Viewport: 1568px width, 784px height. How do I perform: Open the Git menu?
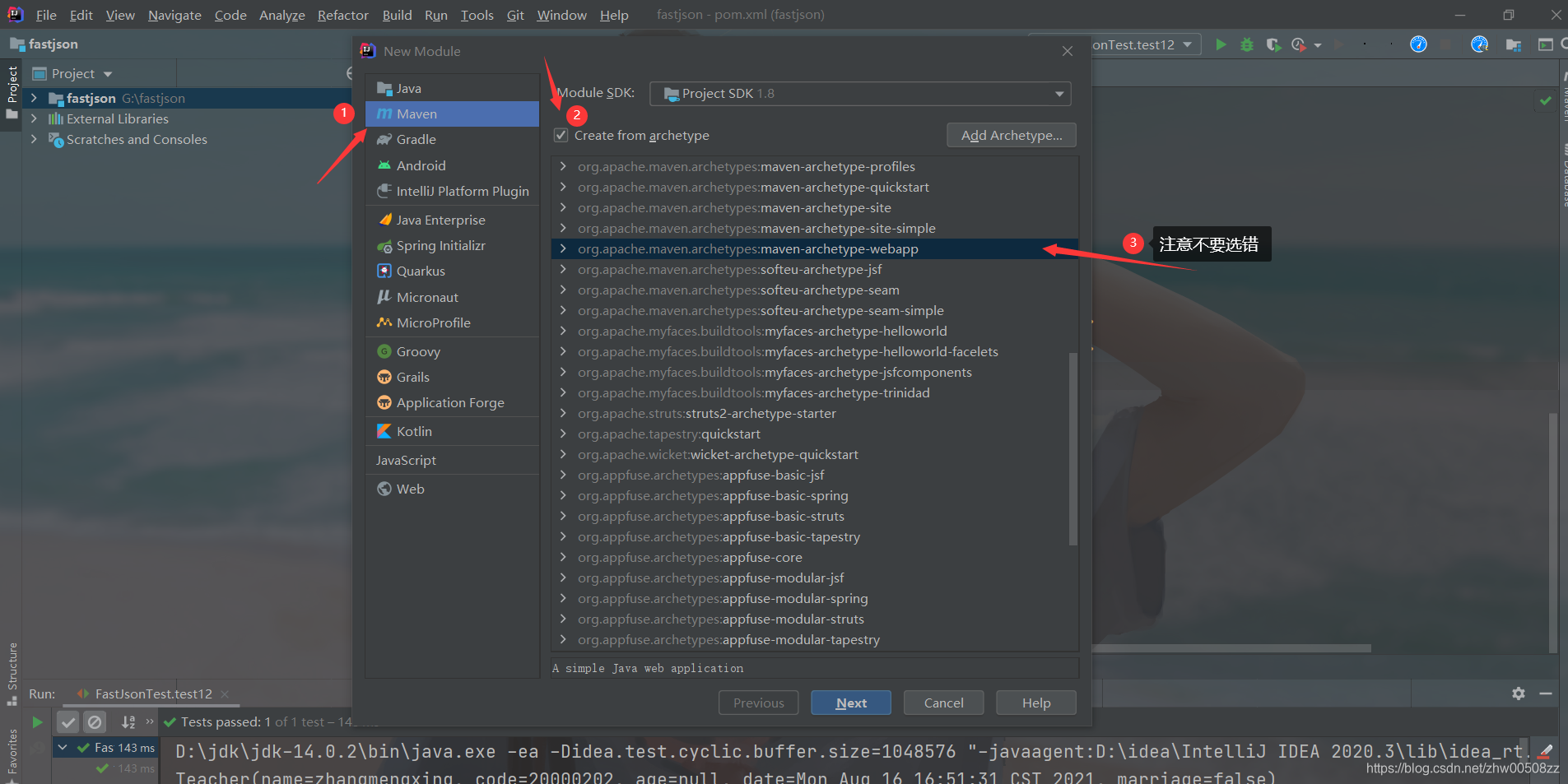[x=515, y=15]
